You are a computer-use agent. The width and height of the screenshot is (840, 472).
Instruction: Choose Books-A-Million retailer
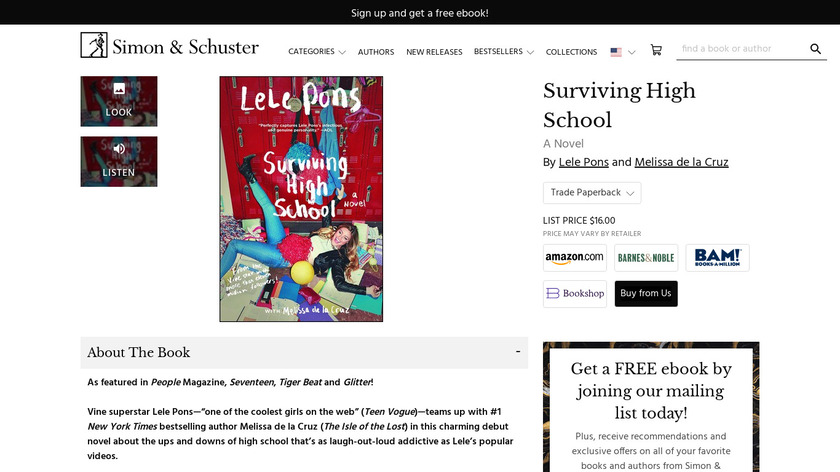click(x=717, y=258)
